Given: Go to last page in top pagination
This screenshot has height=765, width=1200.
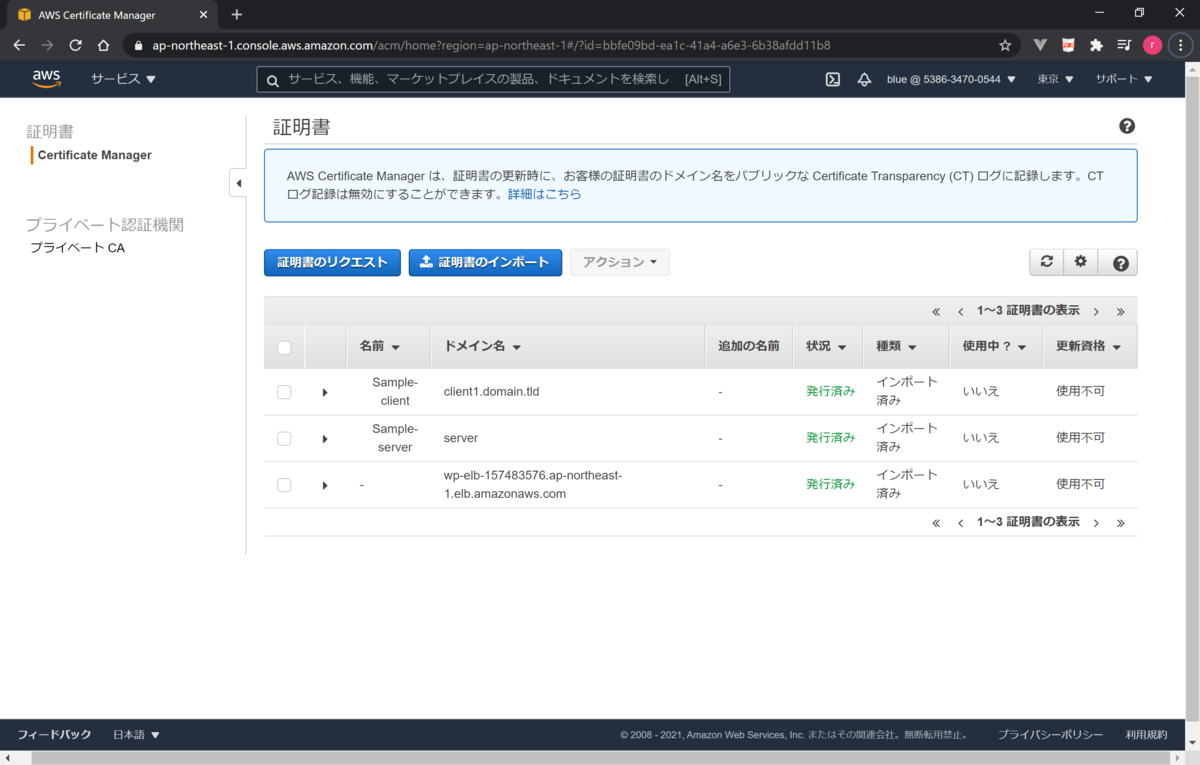Looking at the screenshot, I should click(1120, 311).
